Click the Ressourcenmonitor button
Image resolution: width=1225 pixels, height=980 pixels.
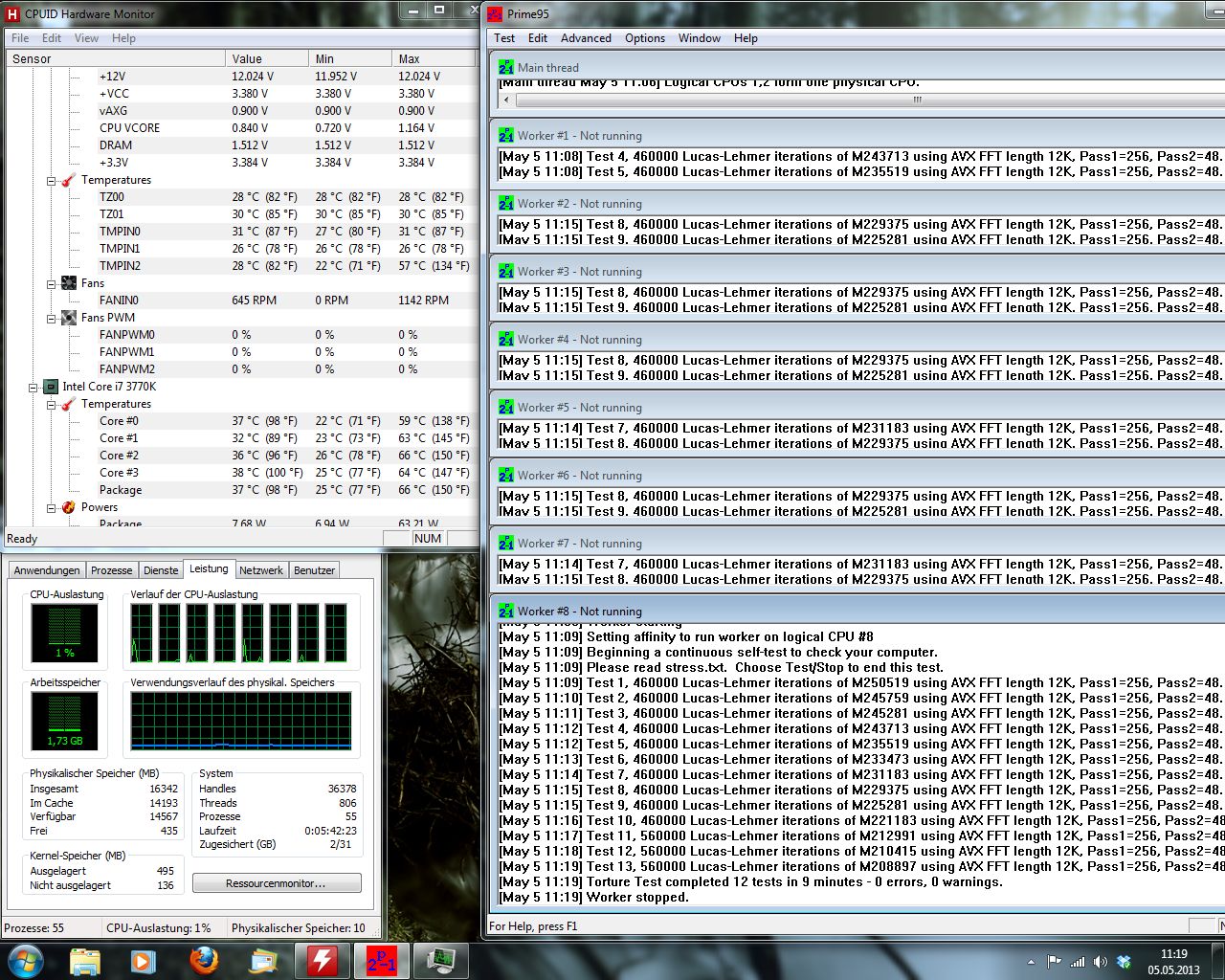(277, 883)
